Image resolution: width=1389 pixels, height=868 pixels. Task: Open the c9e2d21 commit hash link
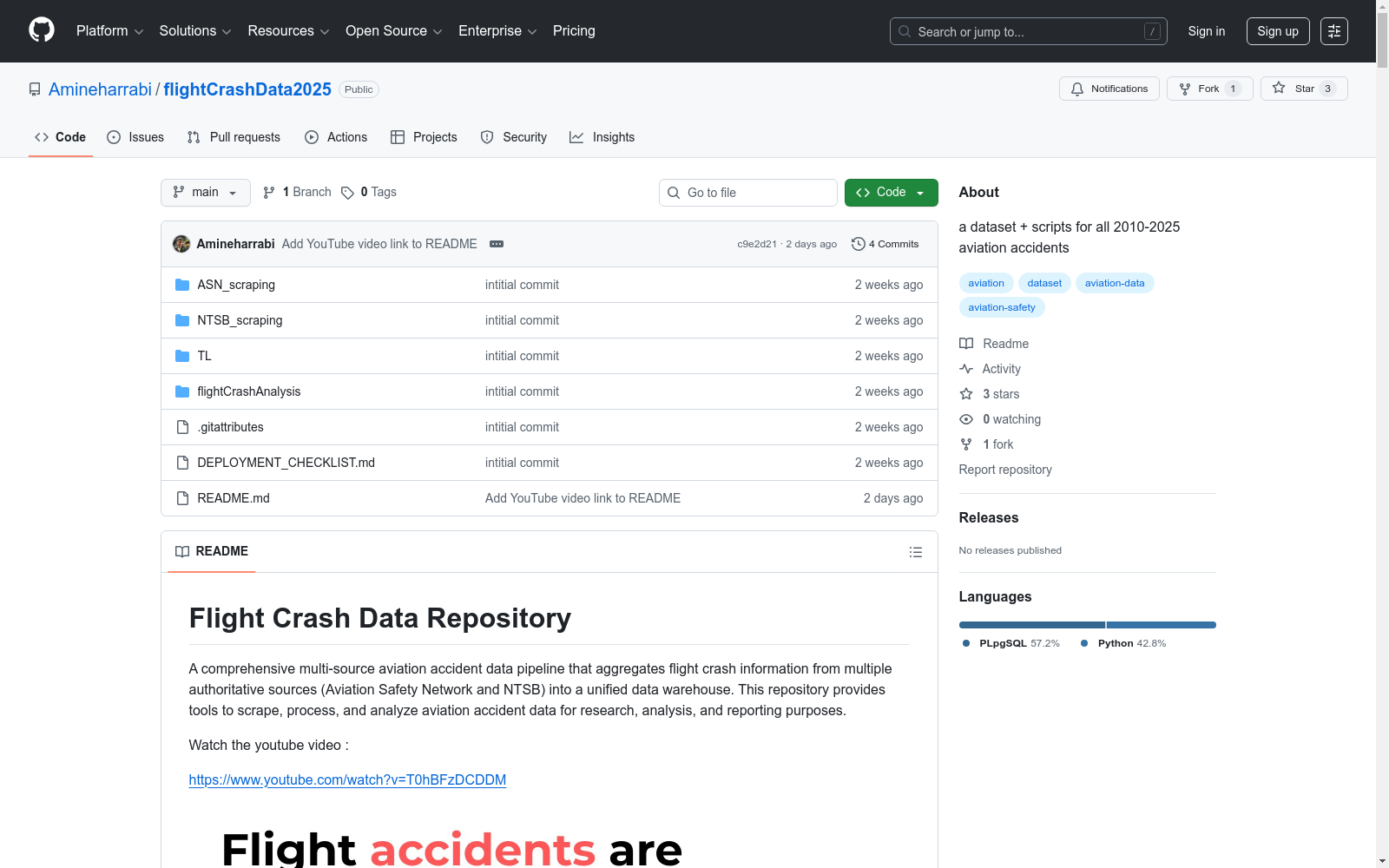[757, 244]
